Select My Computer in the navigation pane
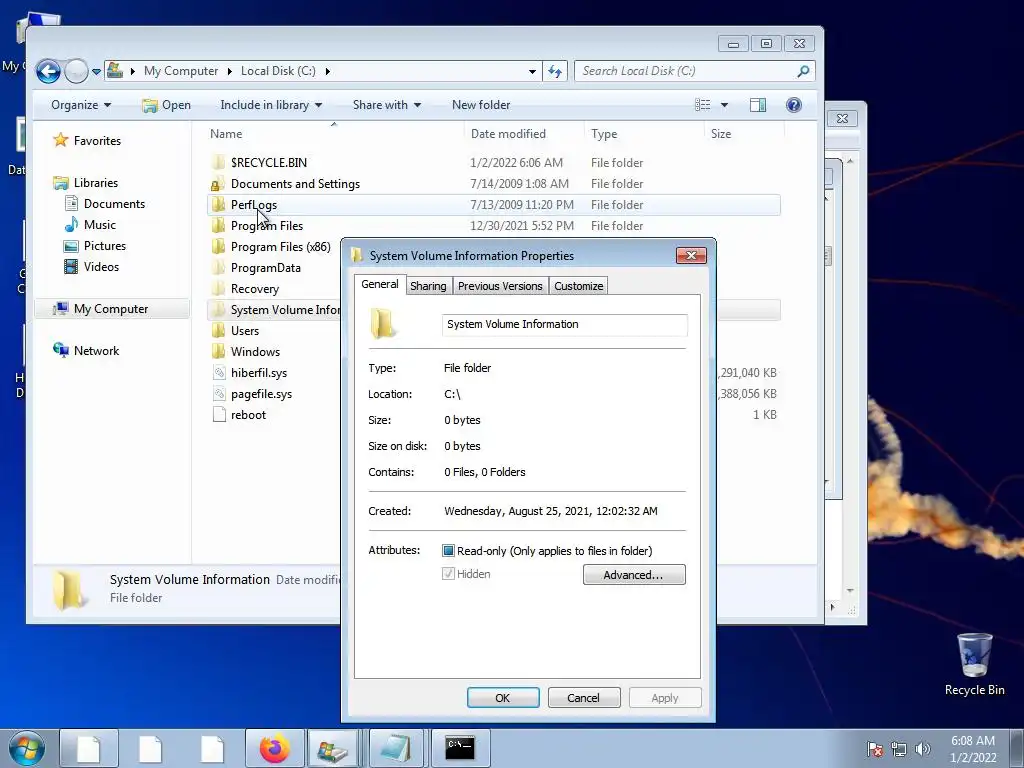The width and height of the screenshot is (1024, 768). 111,309
